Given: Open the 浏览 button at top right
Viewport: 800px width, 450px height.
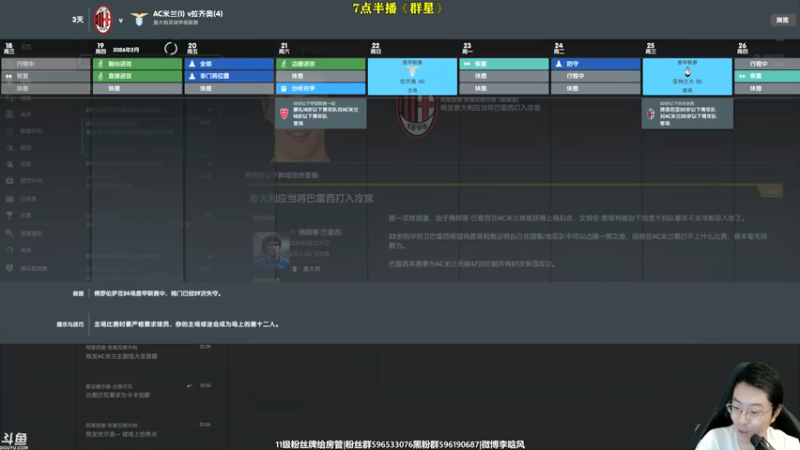Looking at the screenshot, I should (x=782, y=20).
